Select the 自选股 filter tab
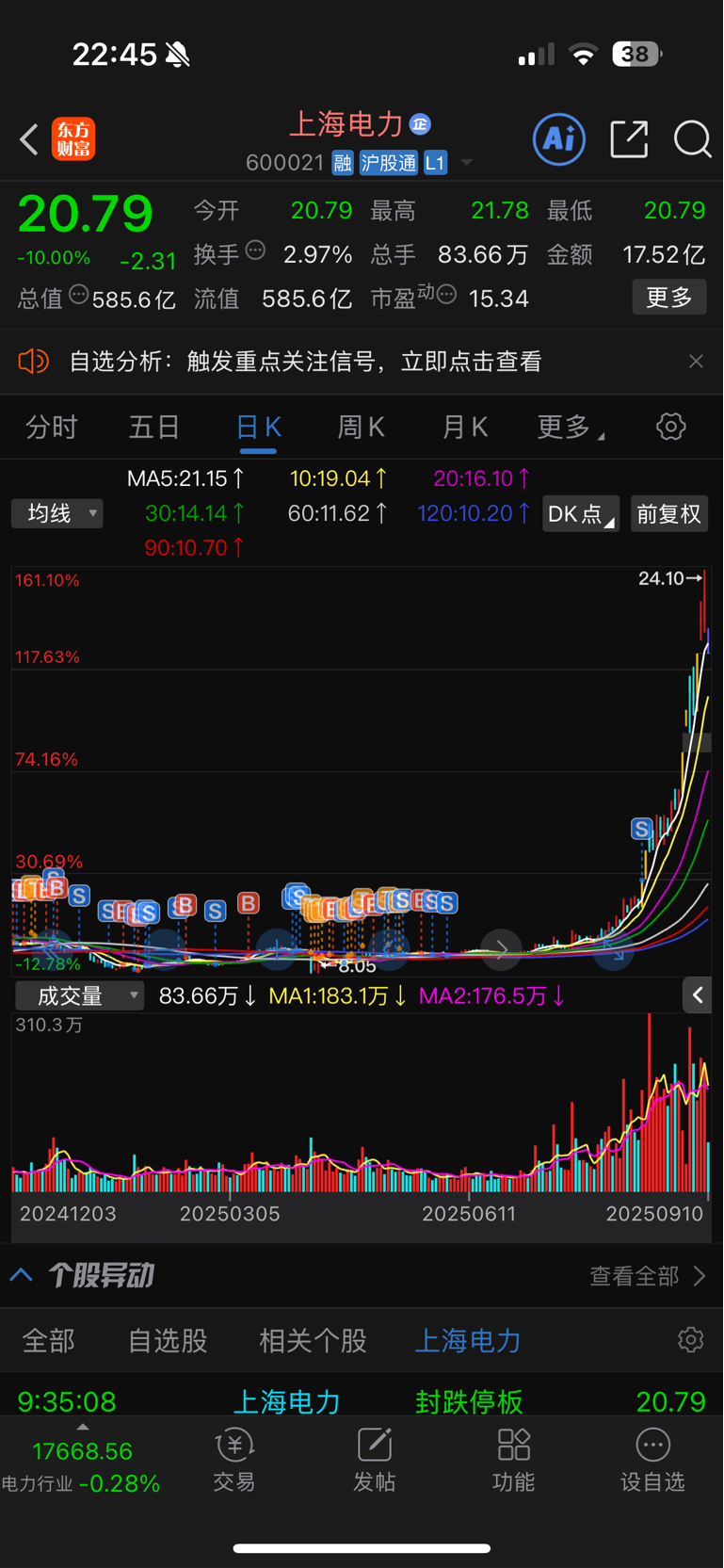 coord(168,1341)
